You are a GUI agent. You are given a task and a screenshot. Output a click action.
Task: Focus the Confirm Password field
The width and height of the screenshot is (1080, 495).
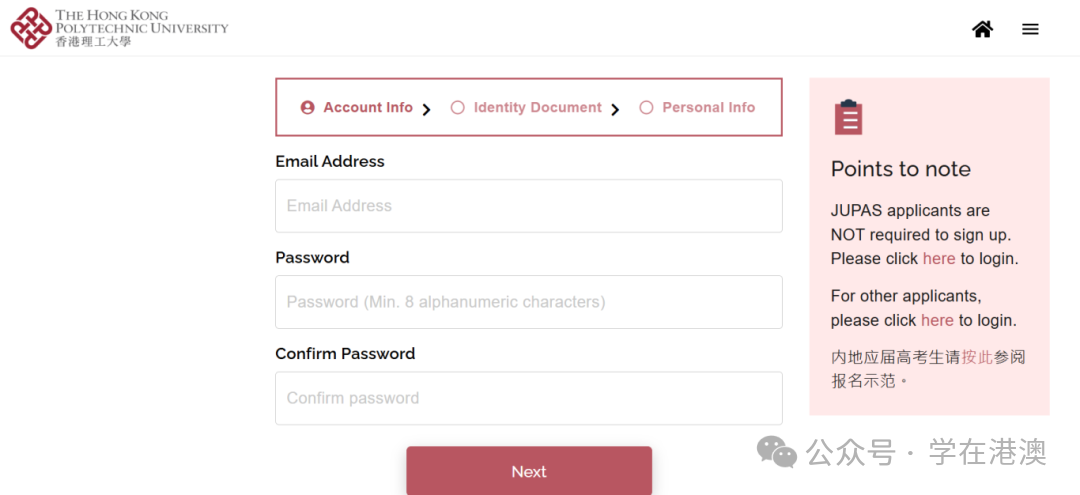(x=528, y=398)
